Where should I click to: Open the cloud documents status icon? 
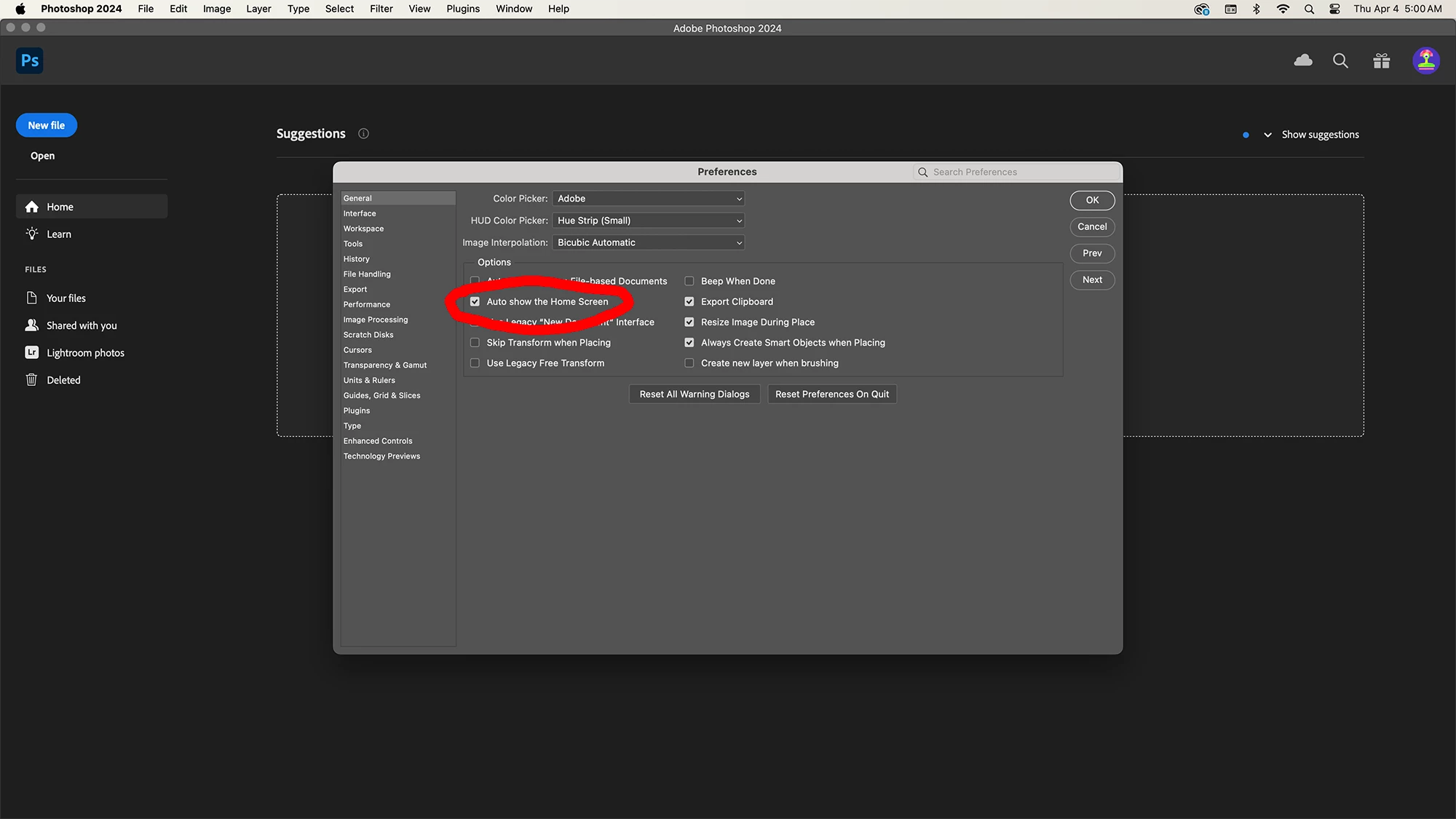[1303, 60]
